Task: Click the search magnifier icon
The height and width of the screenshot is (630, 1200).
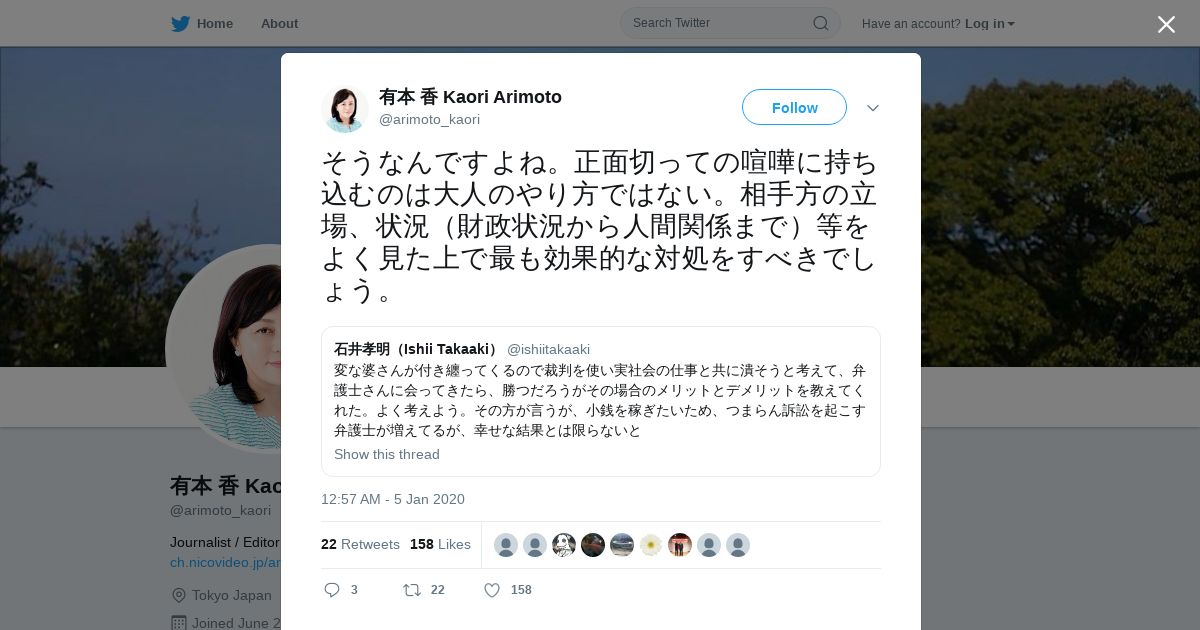Action: (820, 23)
